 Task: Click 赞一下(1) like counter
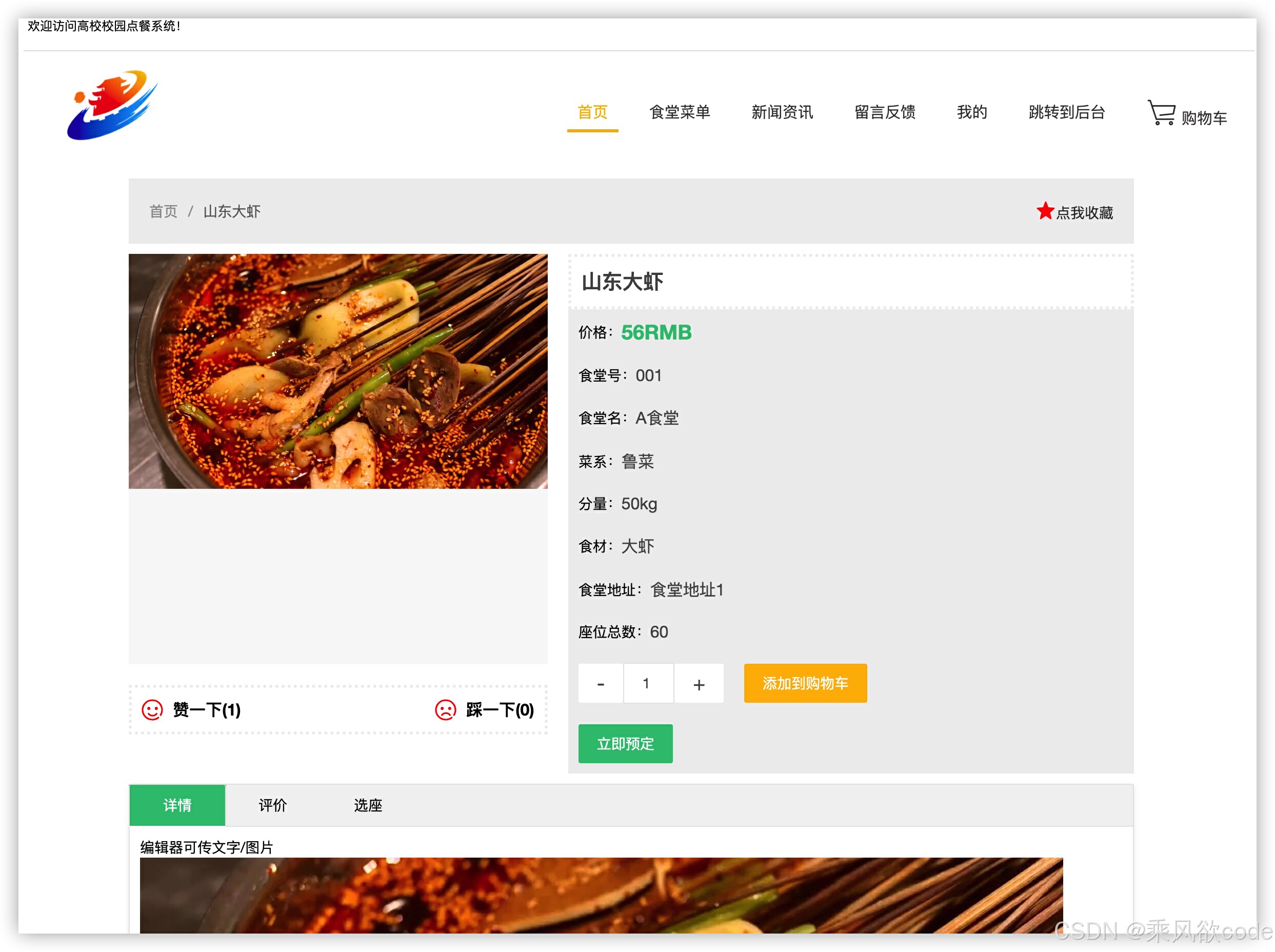206,710
